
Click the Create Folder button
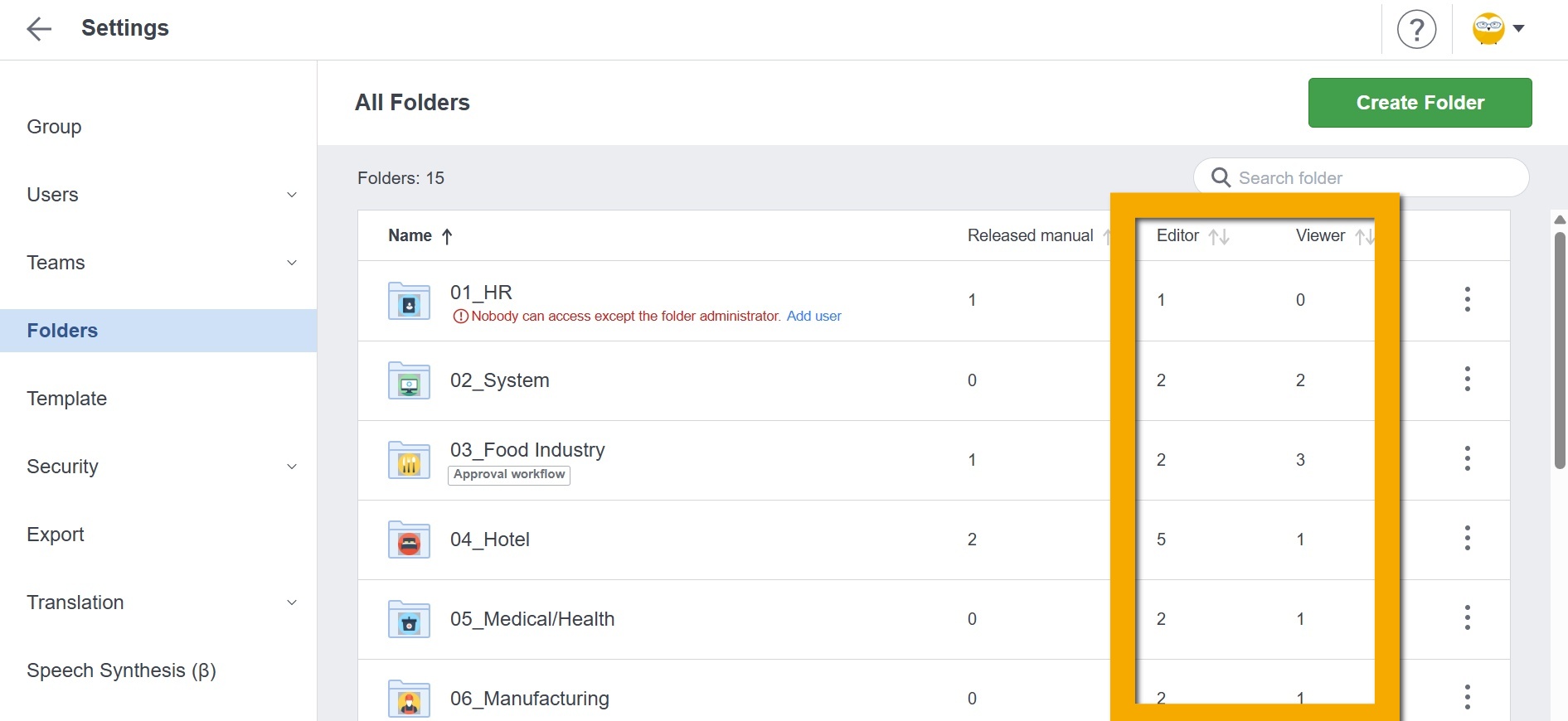[x=1420, y=103]
